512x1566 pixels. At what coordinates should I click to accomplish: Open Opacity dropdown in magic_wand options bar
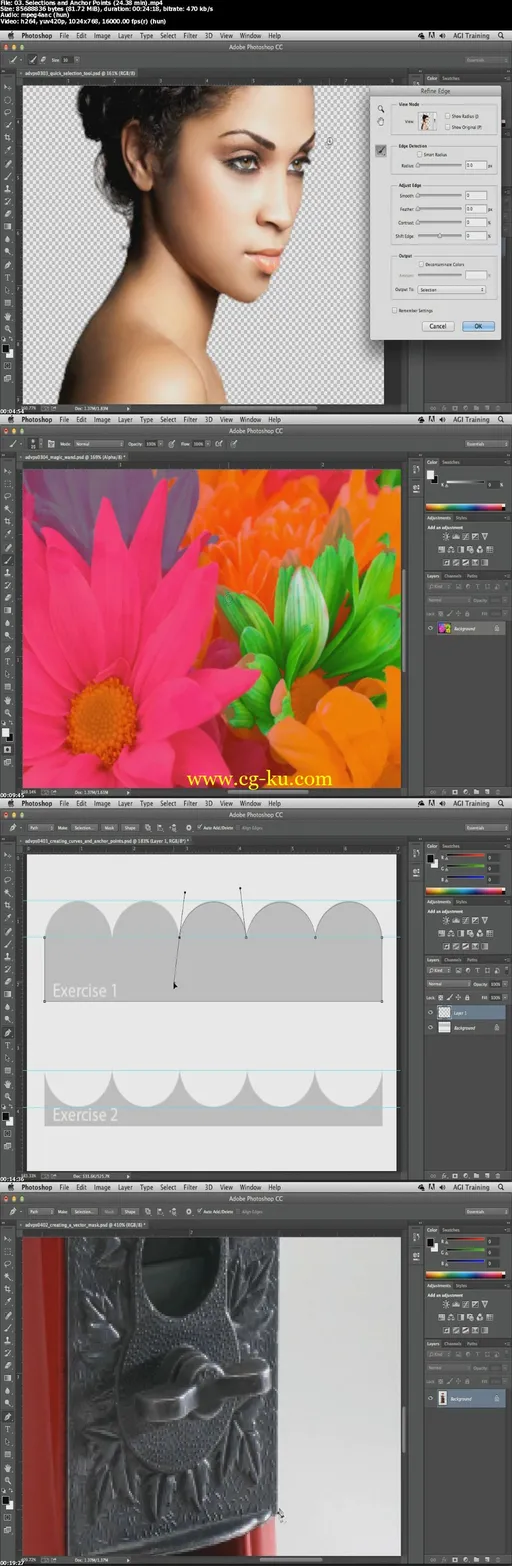[160, 443]
